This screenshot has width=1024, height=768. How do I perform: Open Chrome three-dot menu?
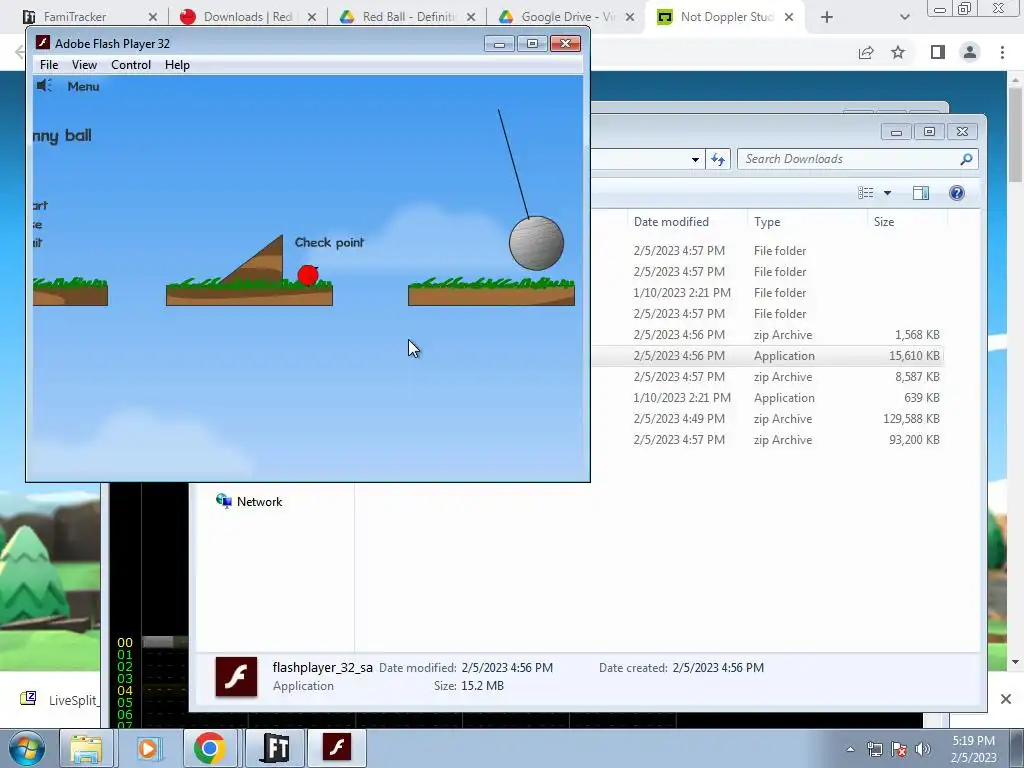click(x=1002, y=52)
